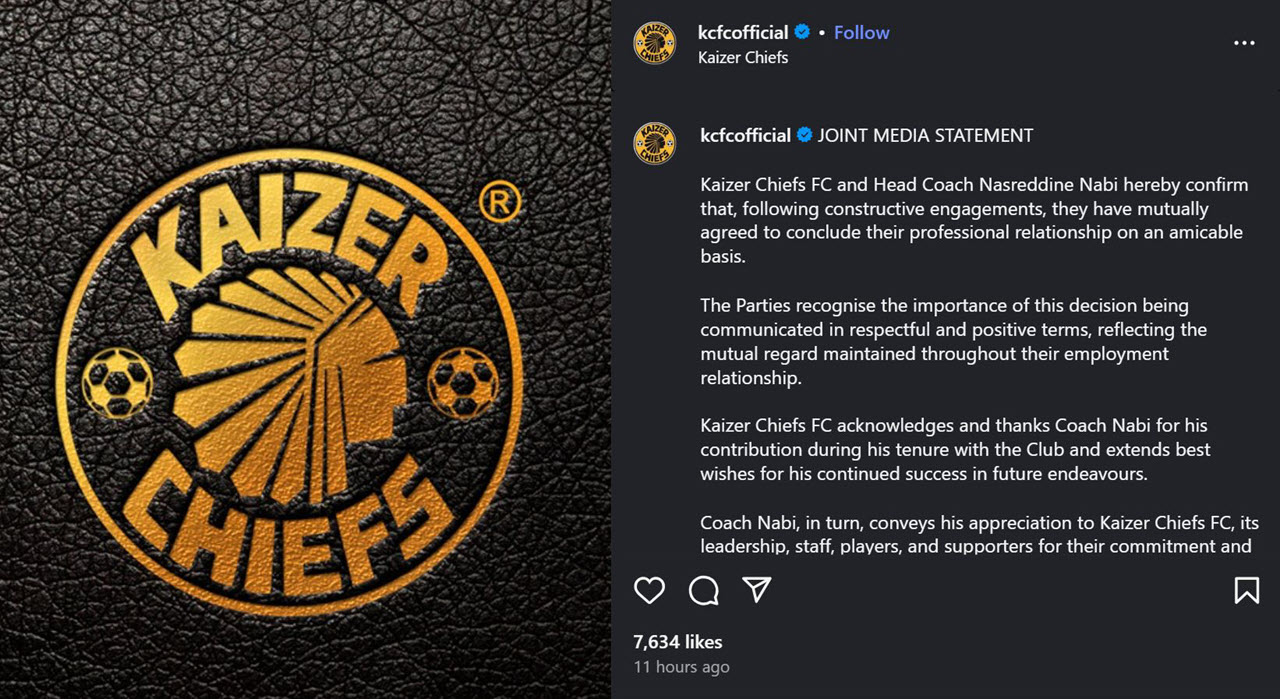Click the registered trademark symbol on the logo
Viewport: 1280px width, 699px height.
[500, 203]
